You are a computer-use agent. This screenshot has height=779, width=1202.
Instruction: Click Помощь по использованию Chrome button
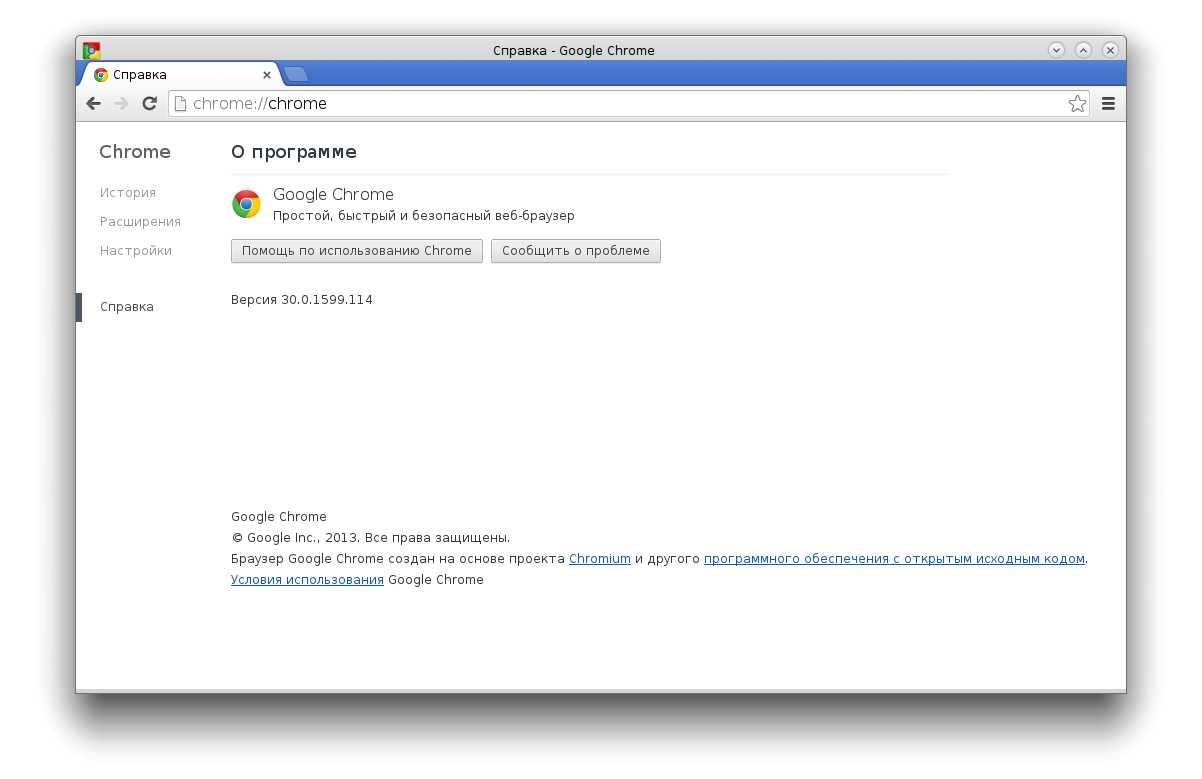coord(356,251)
